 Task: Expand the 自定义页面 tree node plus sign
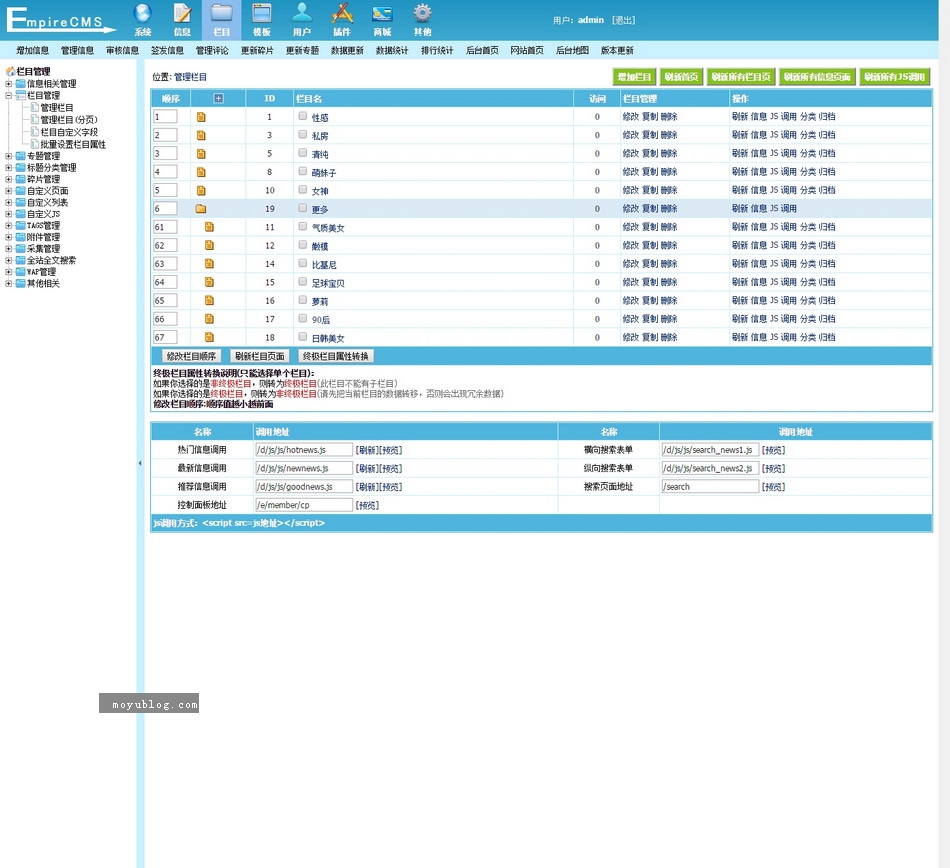pos(8,190)
